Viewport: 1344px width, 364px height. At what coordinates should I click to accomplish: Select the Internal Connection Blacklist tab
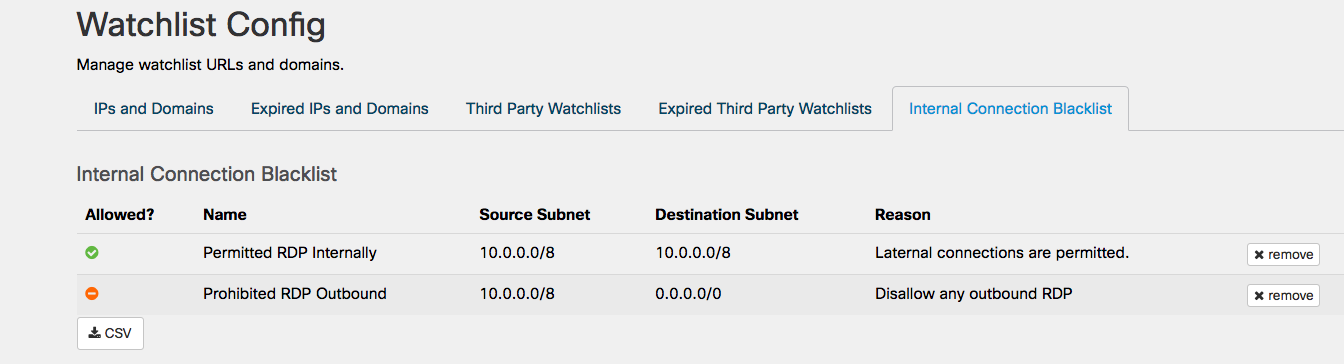(x=1010, y=109)
